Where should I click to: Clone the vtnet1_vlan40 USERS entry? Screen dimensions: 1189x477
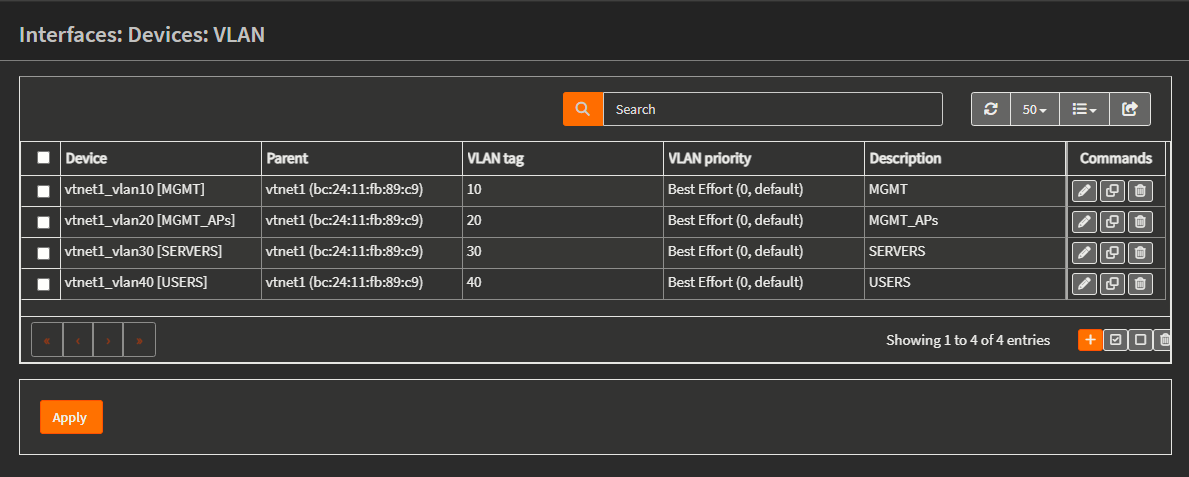[1112, 284]
